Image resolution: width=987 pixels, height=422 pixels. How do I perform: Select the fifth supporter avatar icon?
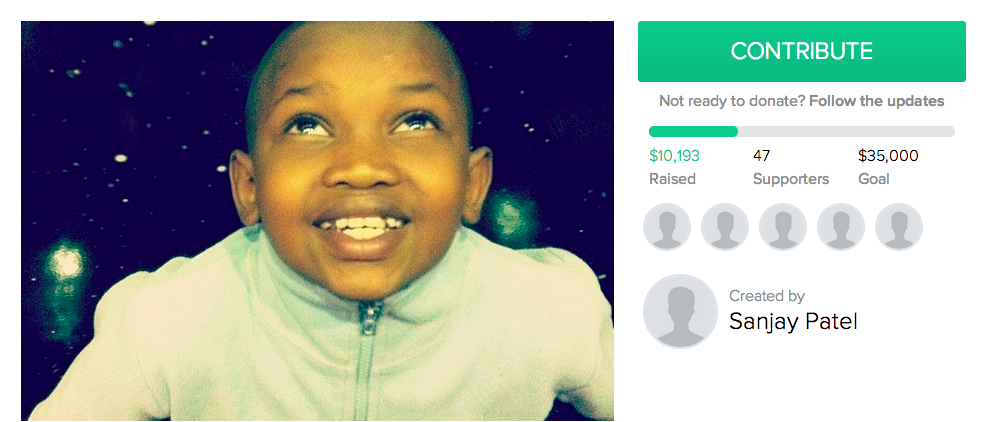(898, 227)
